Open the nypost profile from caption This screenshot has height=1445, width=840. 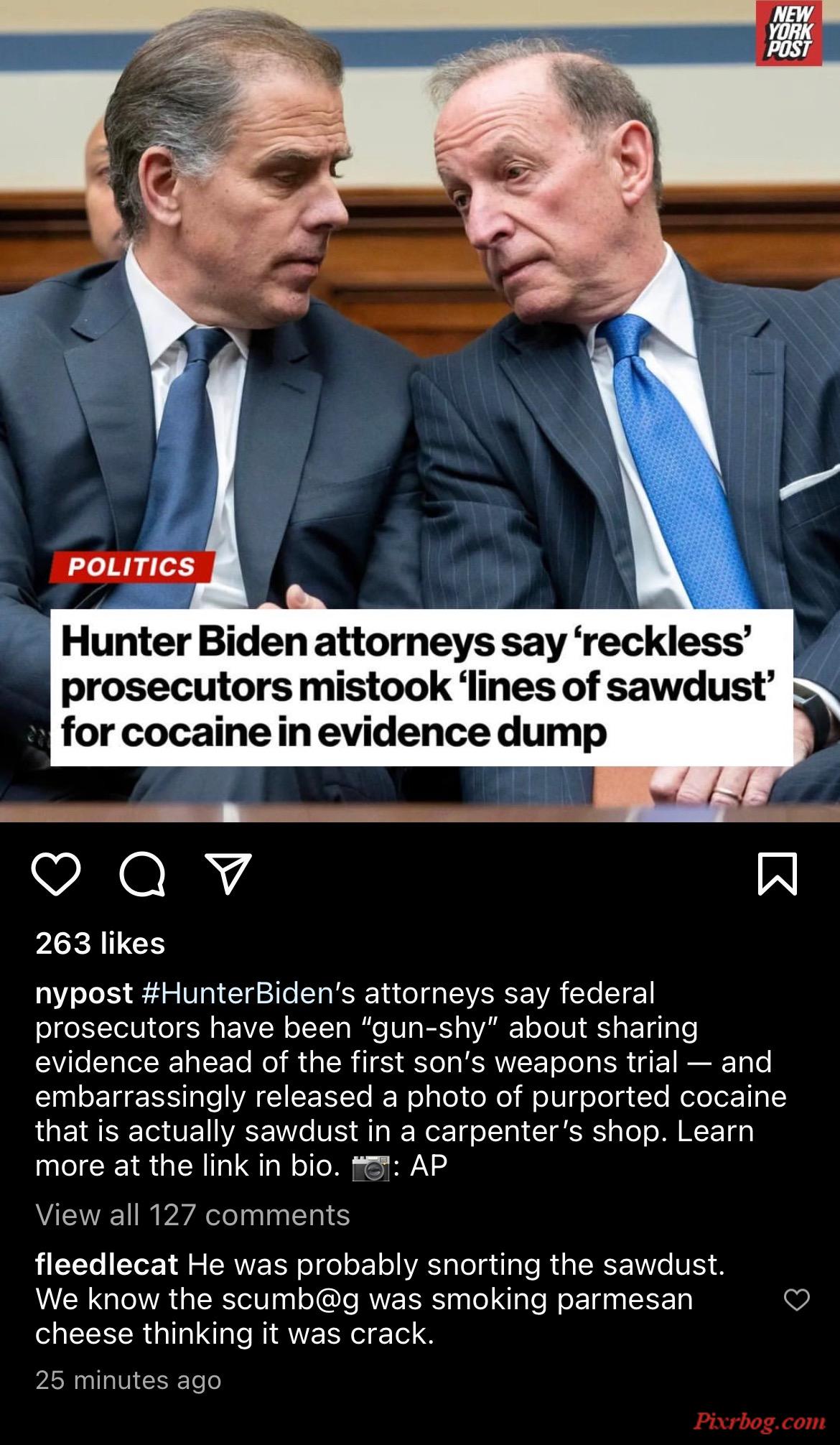(x=84, y=994)
